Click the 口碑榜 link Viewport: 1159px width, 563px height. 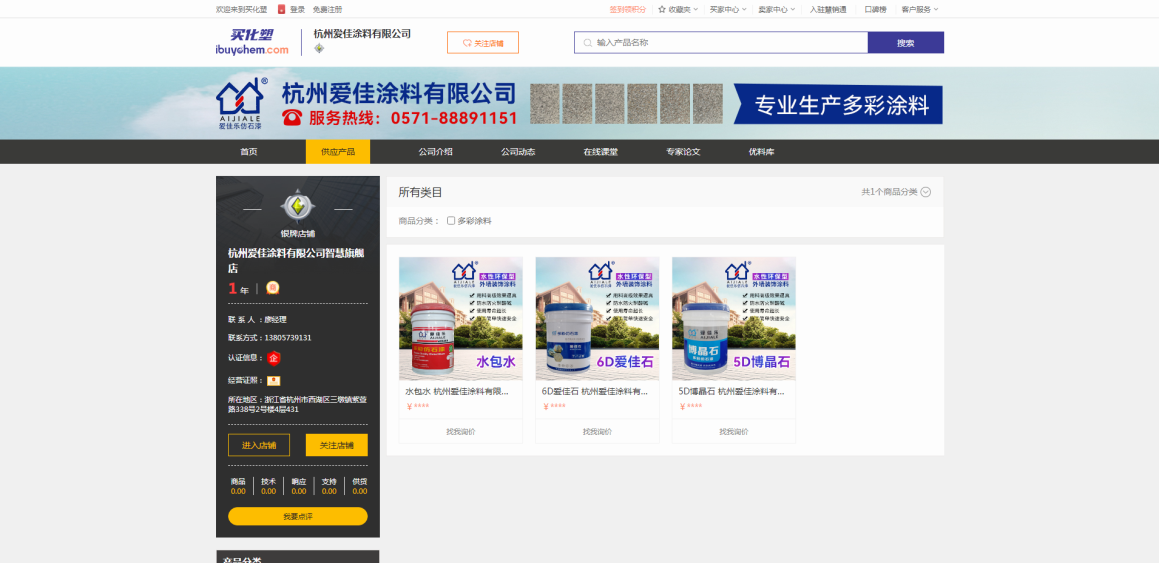pos(875,10)
